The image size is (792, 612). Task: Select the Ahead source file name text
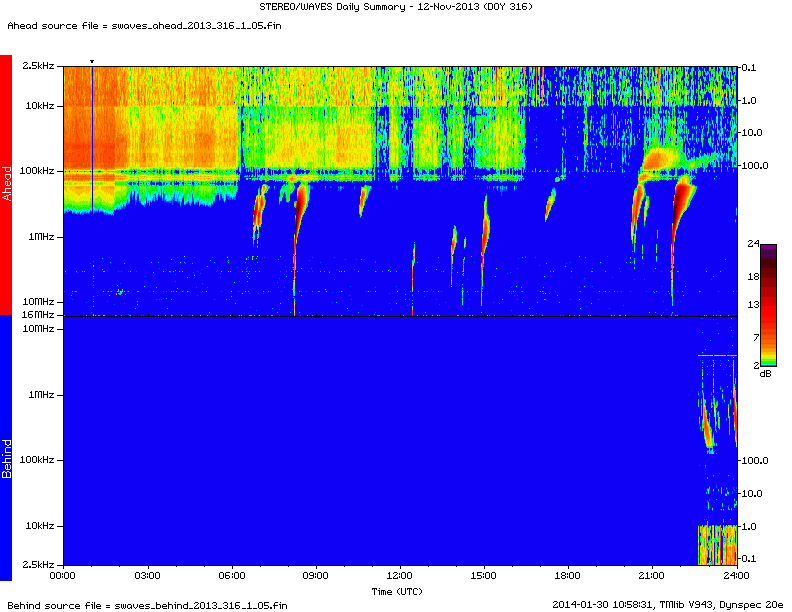[140, 24]
